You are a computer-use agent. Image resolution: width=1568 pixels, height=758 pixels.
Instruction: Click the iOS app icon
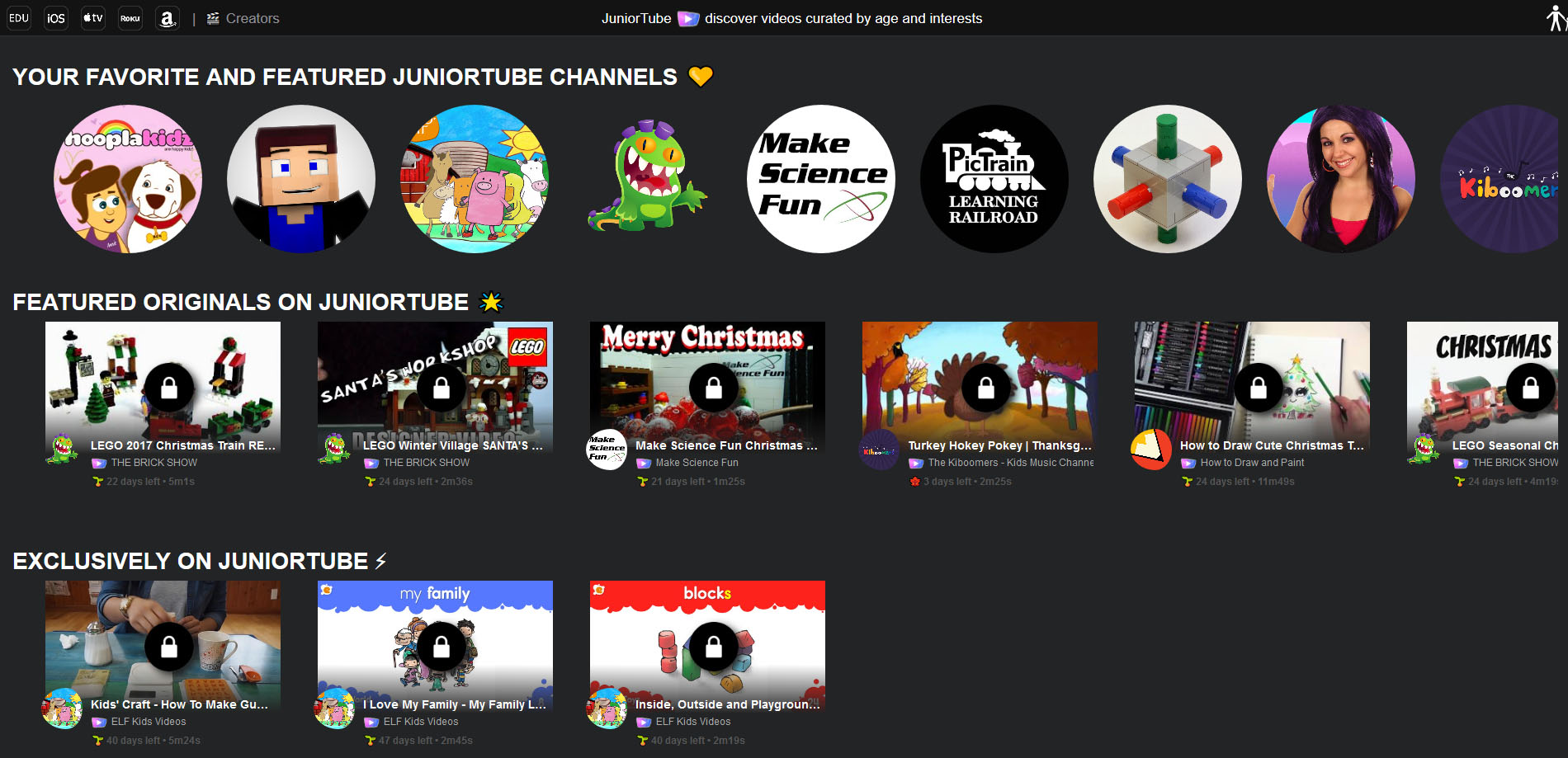pos(56,18)
